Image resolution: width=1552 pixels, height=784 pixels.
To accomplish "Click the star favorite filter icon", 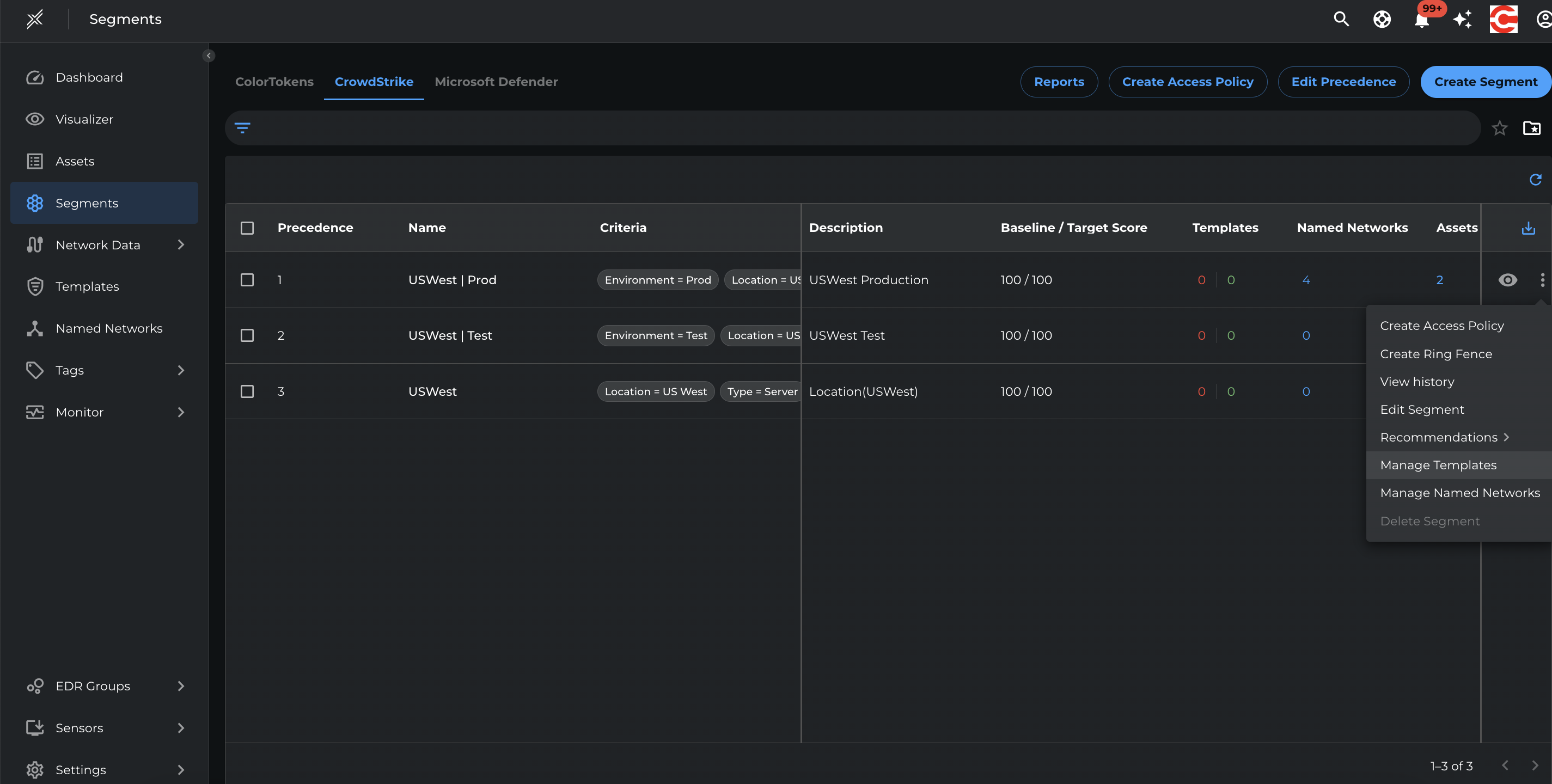I will coord(1500,128).
